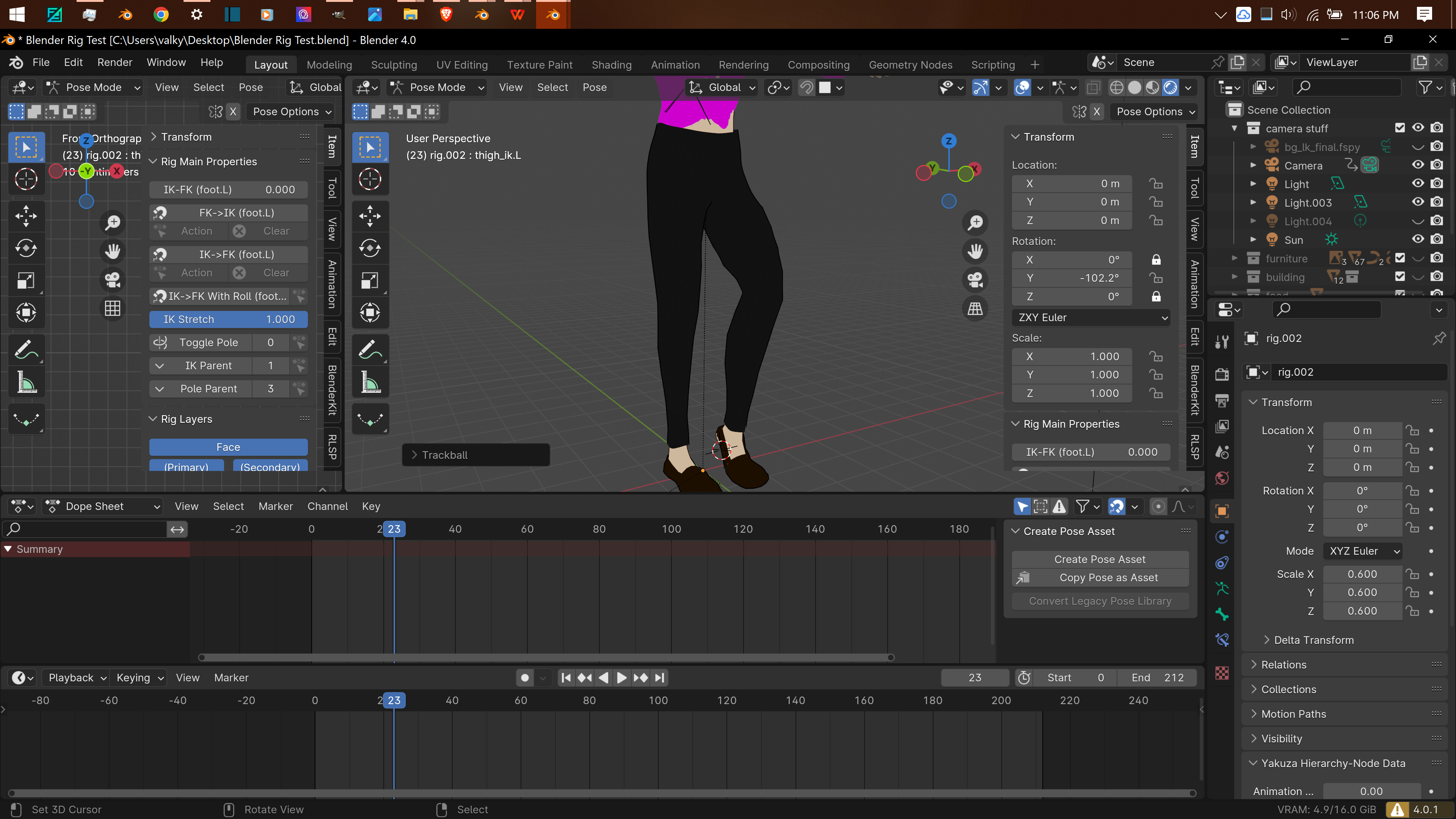The image size is (1456, 819).
Task: Click the IK Stretch slider
Action: pyautogui.click(x=228, y=319)
